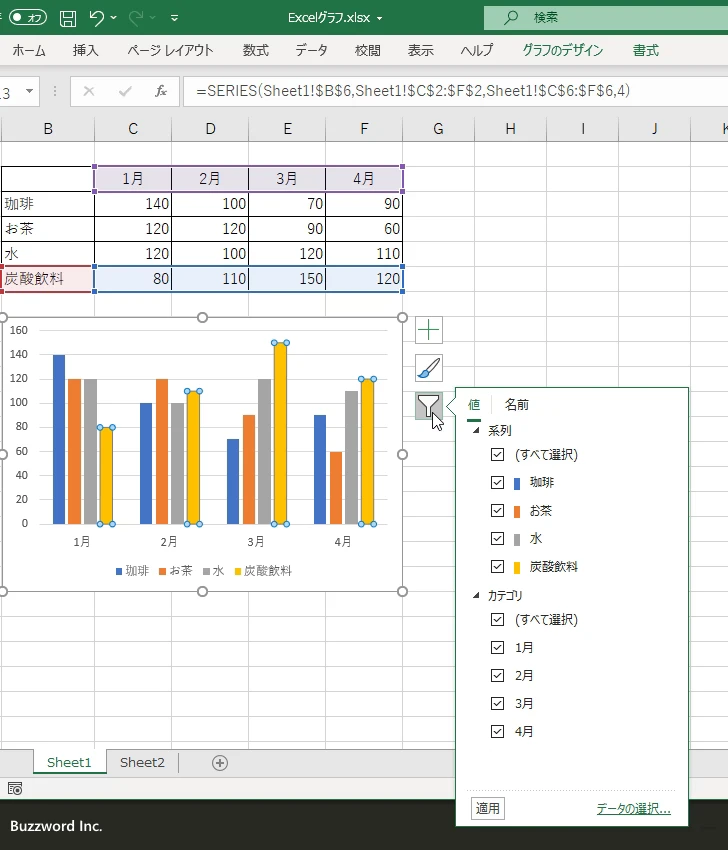Screen dimensions: 728x850
Task: Switch to the 値 tab in filter panel
Action: pyautogui.click(x=474, y=404)
